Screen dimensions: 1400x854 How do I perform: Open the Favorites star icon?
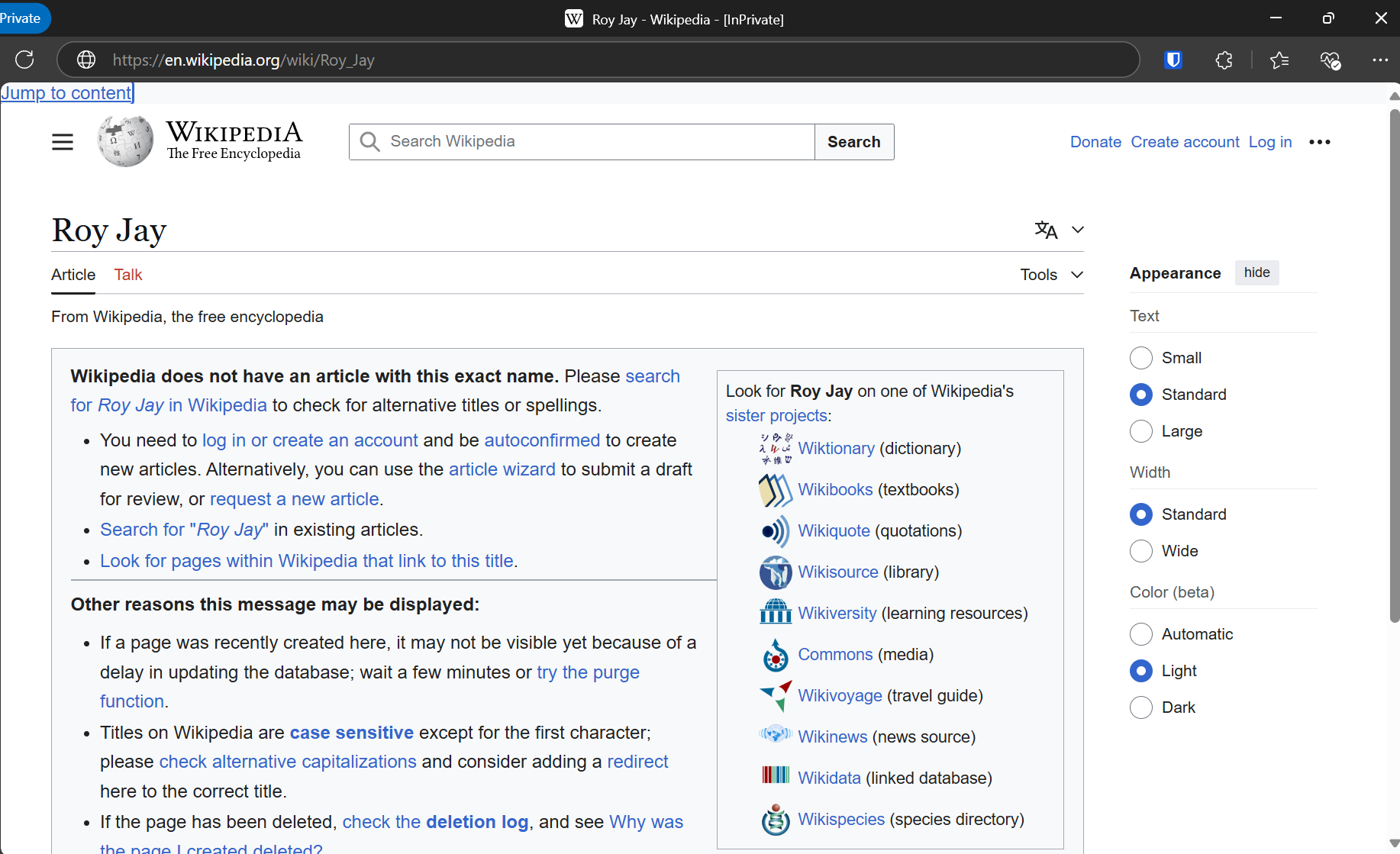1279,60
